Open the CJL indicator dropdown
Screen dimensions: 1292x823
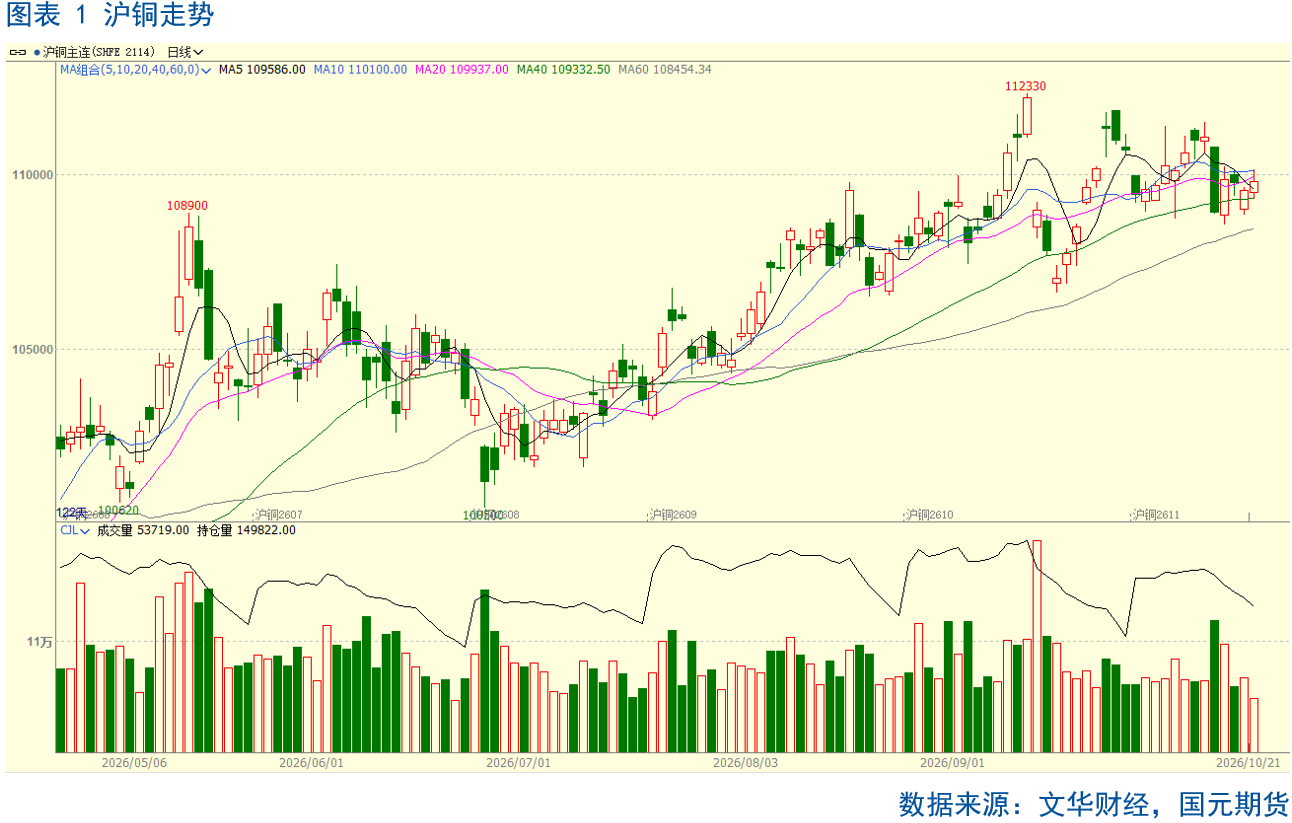coord(74,530)
